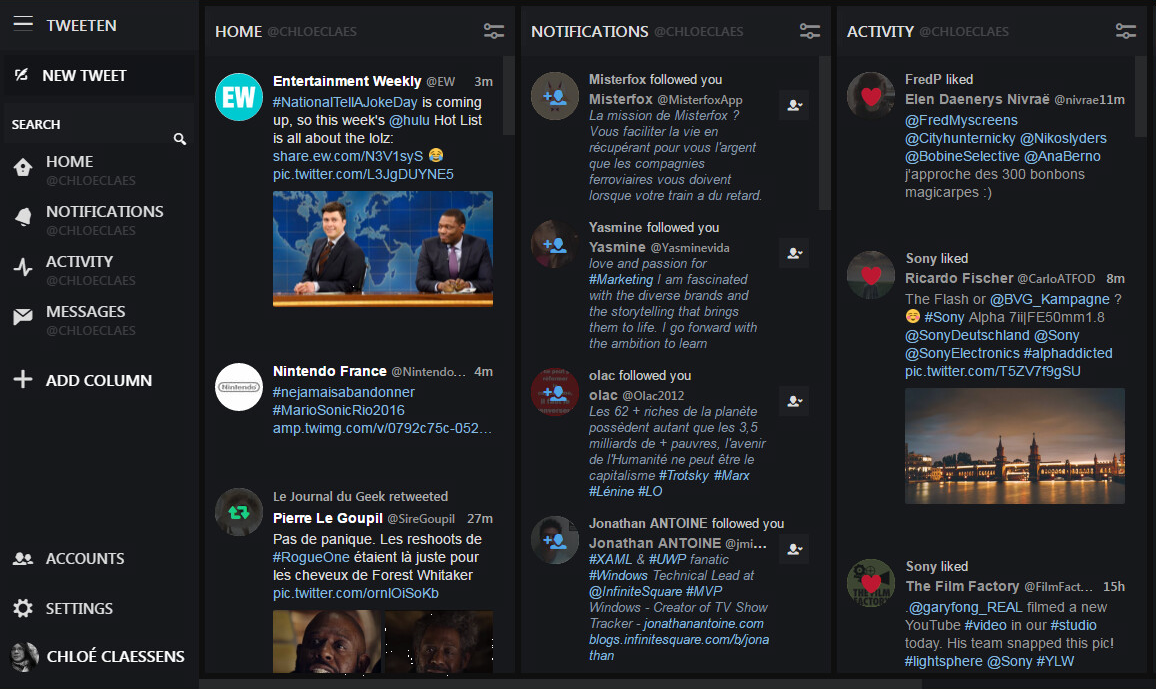
Task: Open Home column filter settings
Action: (494, 32)
